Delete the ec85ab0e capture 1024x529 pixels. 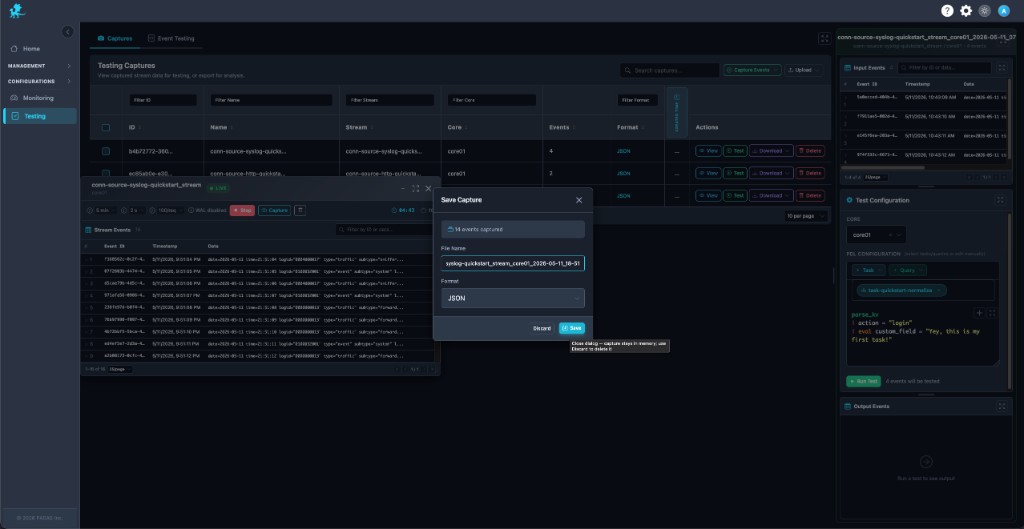tap(810, 173)
